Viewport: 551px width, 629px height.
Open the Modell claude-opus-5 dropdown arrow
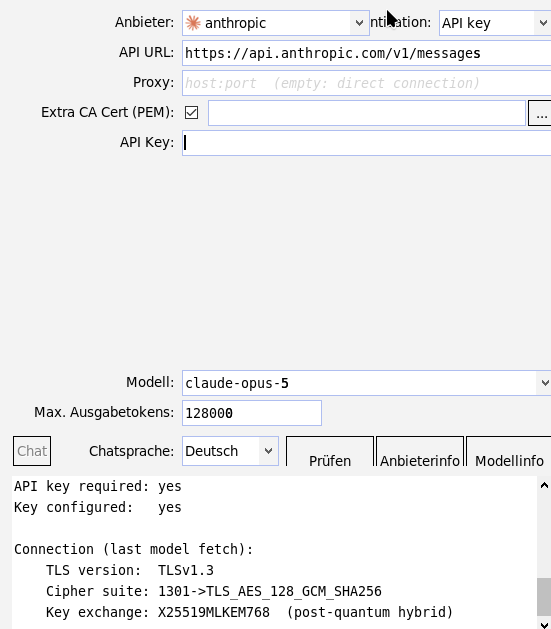(544, 383)
